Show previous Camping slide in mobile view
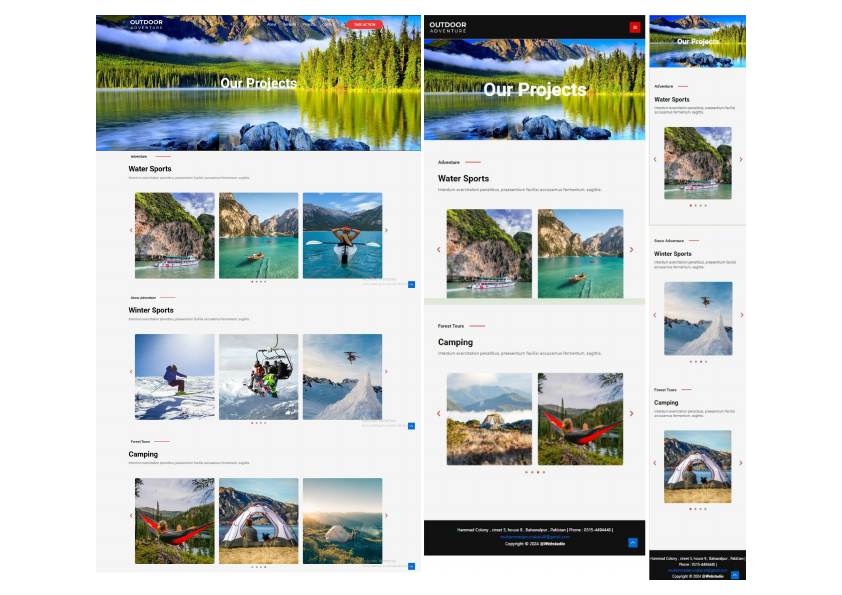This screenshot has height=595, width=842. (x=655, y=463)
